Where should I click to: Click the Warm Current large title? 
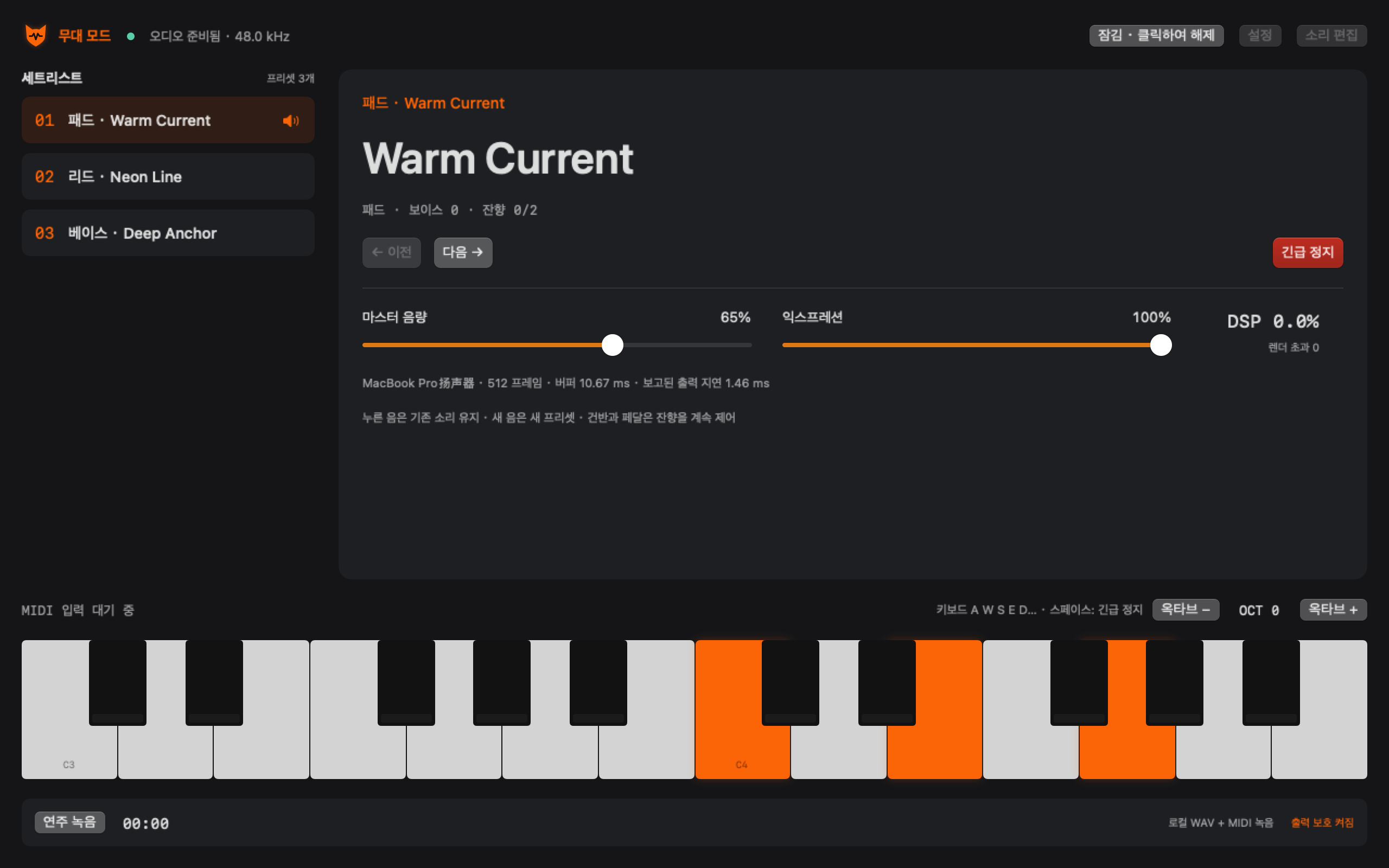[x=498, y=158]
